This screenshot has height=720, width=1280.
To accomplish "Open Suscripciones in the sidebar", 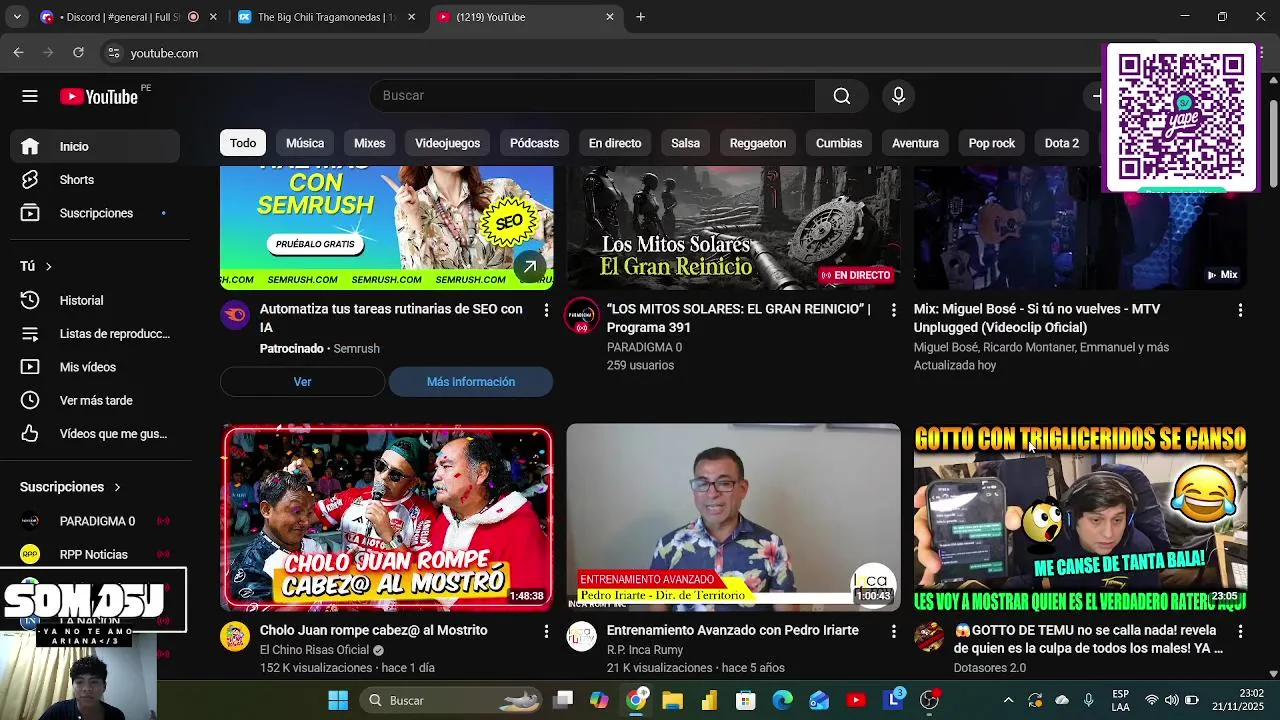I will (x=96, y=213).
